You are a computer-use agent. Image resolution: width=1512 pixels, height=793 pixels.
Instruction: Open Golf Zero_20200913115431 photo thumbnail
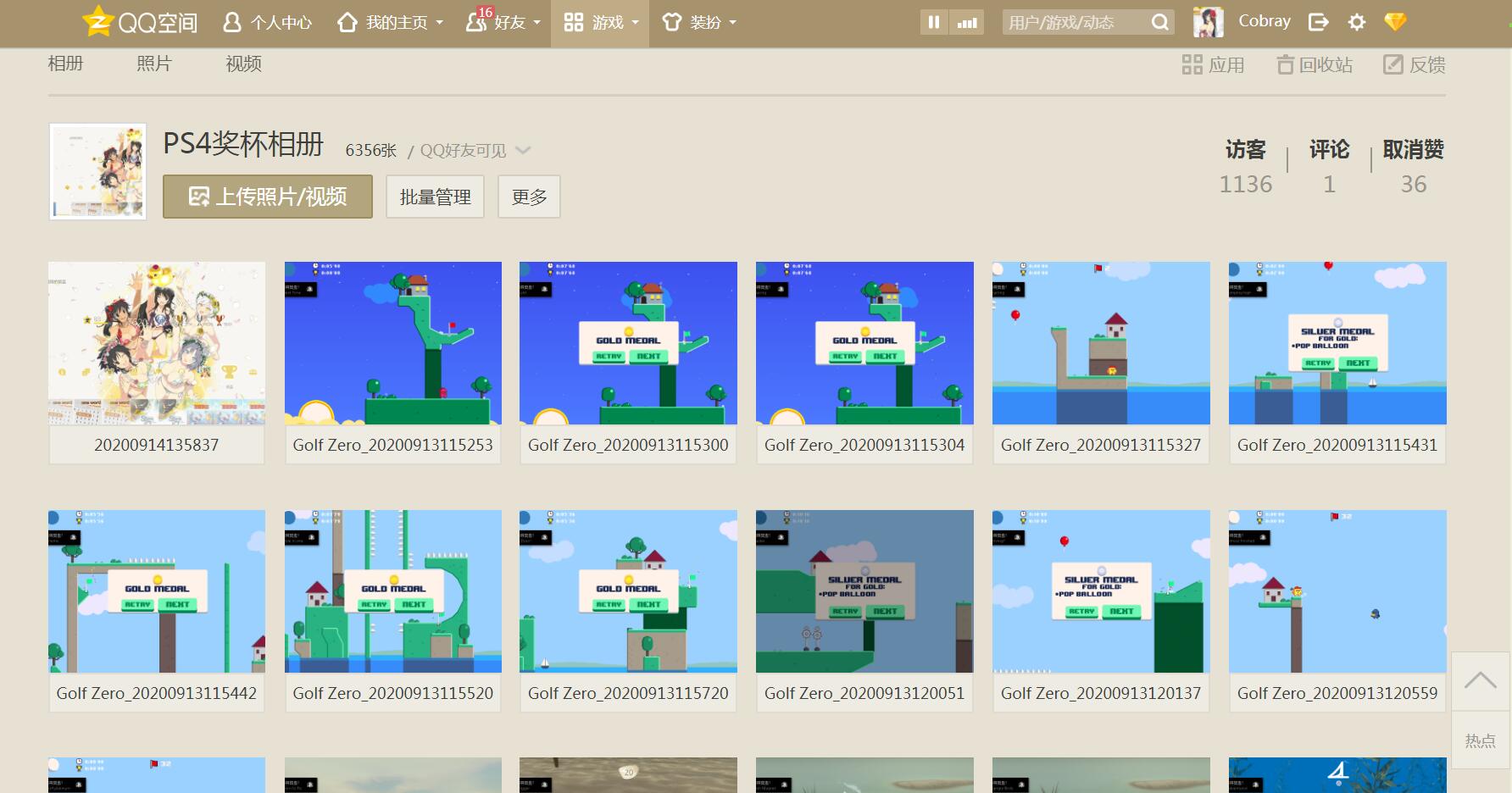coord(1337,343)
